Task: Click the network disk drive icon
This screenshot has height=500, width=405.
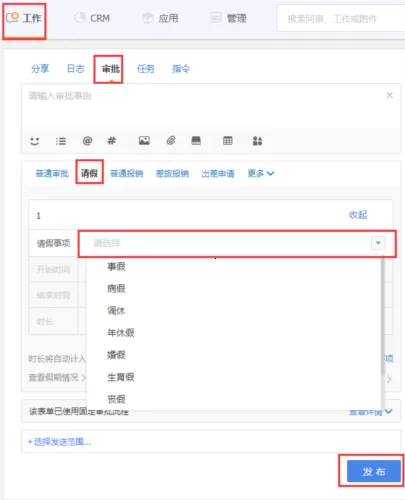Action: pyautogui.click(x=196, y=141)
